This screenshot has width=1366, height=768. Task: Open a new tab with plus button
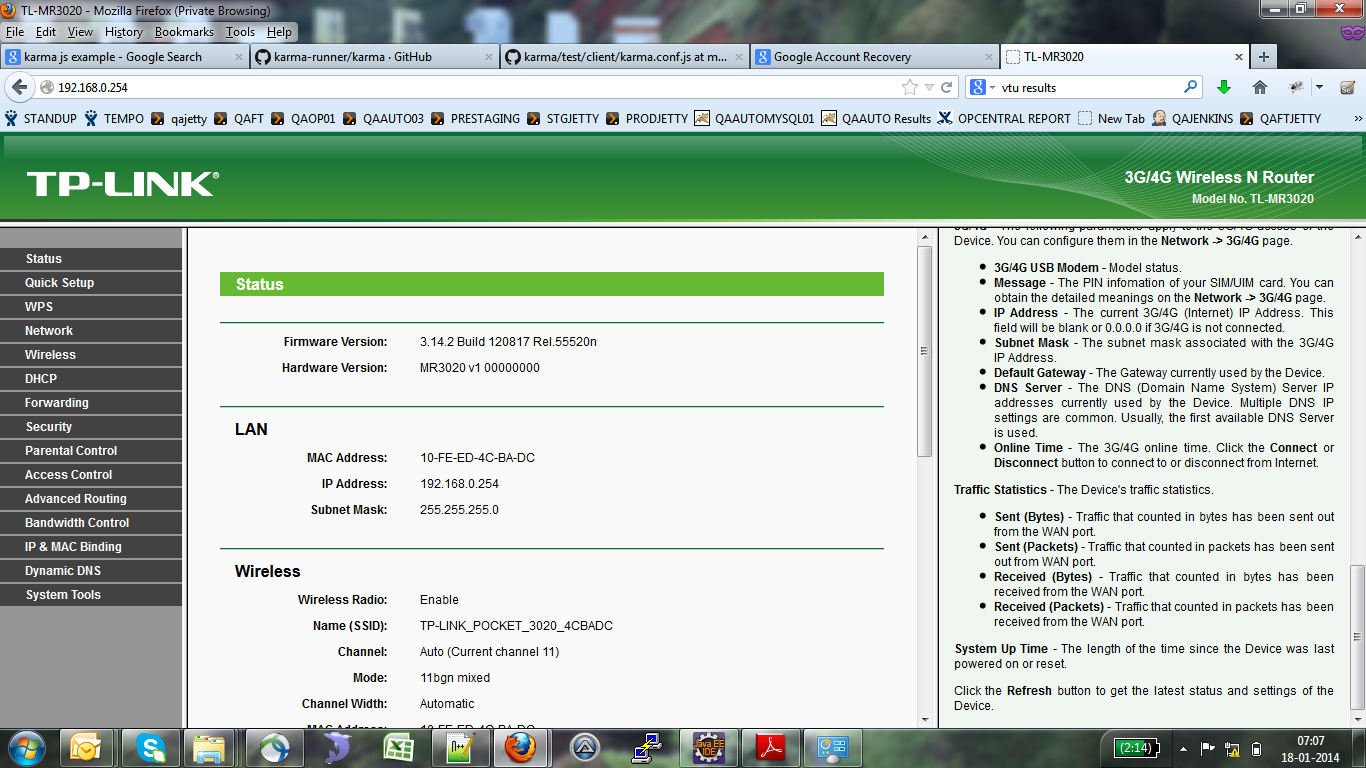coord(1264,57)
